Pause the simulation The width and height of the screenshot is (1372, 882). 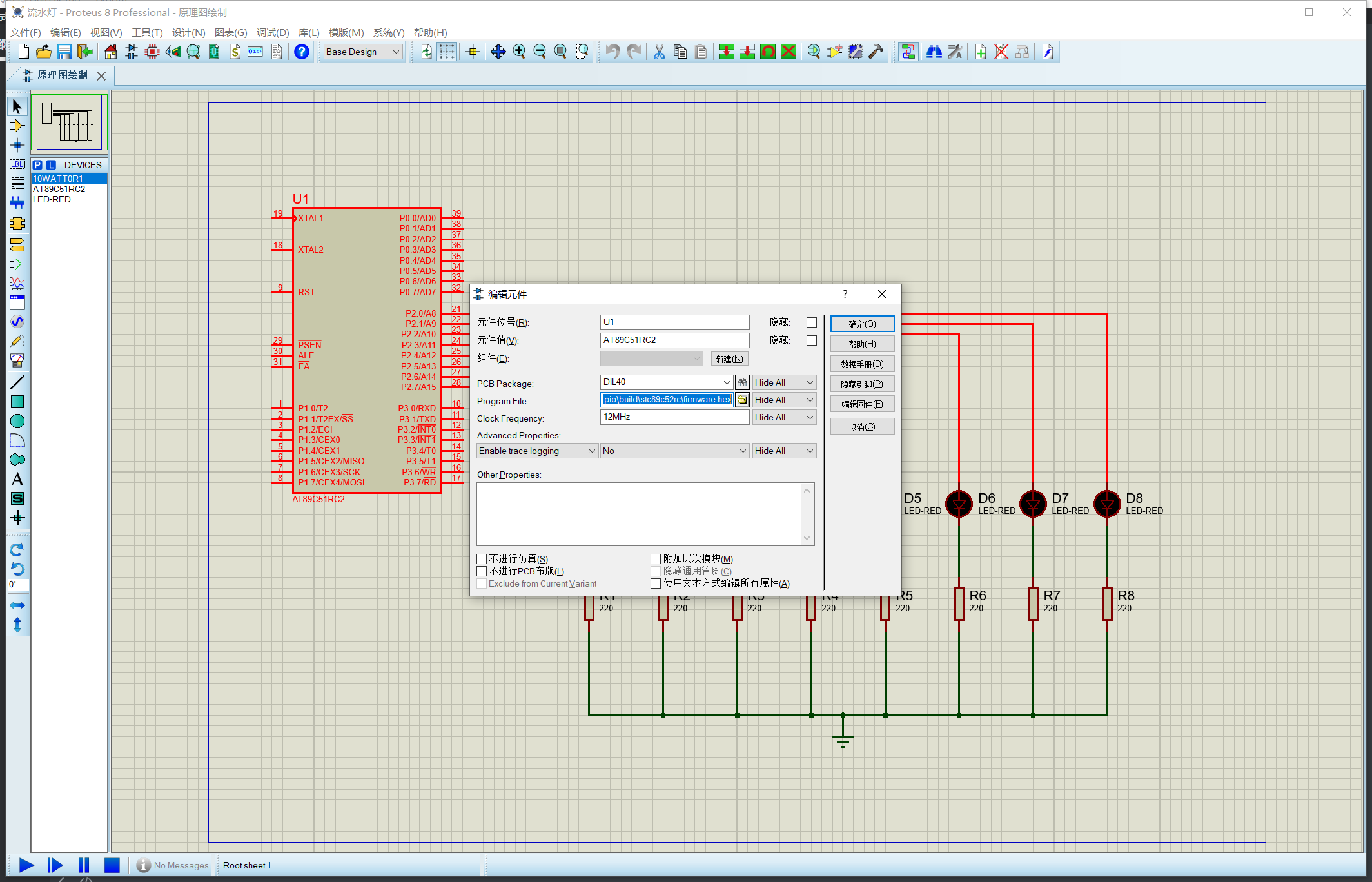coord(84,865)
